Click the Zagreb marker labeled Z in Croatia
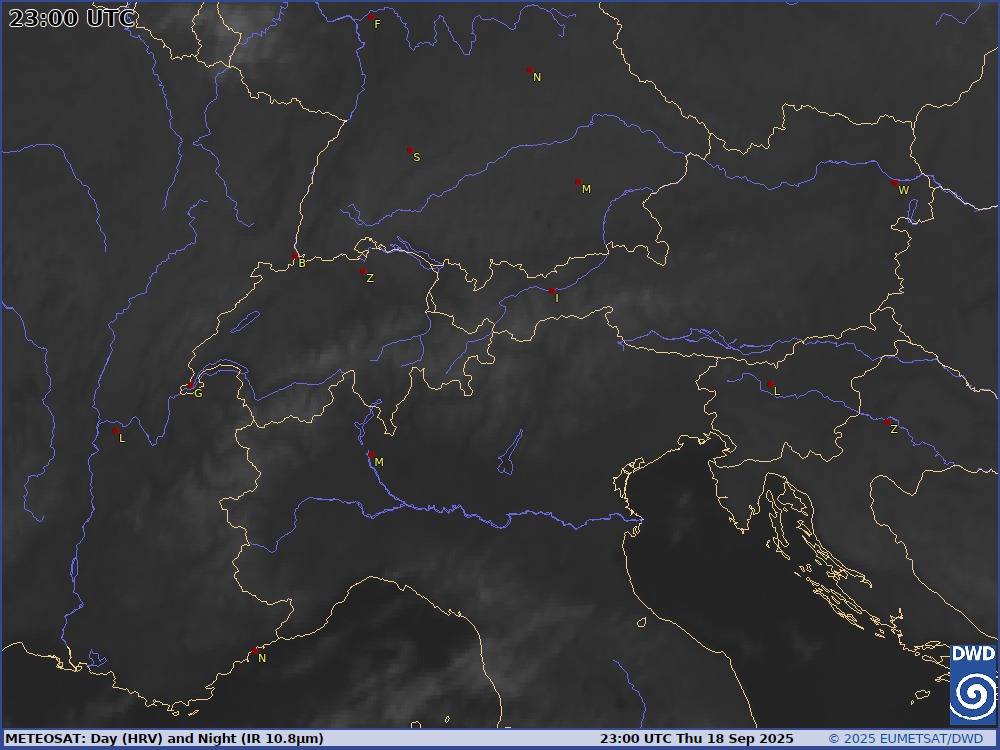Screen dimensions: 1000x750 (x=887, y=422)
